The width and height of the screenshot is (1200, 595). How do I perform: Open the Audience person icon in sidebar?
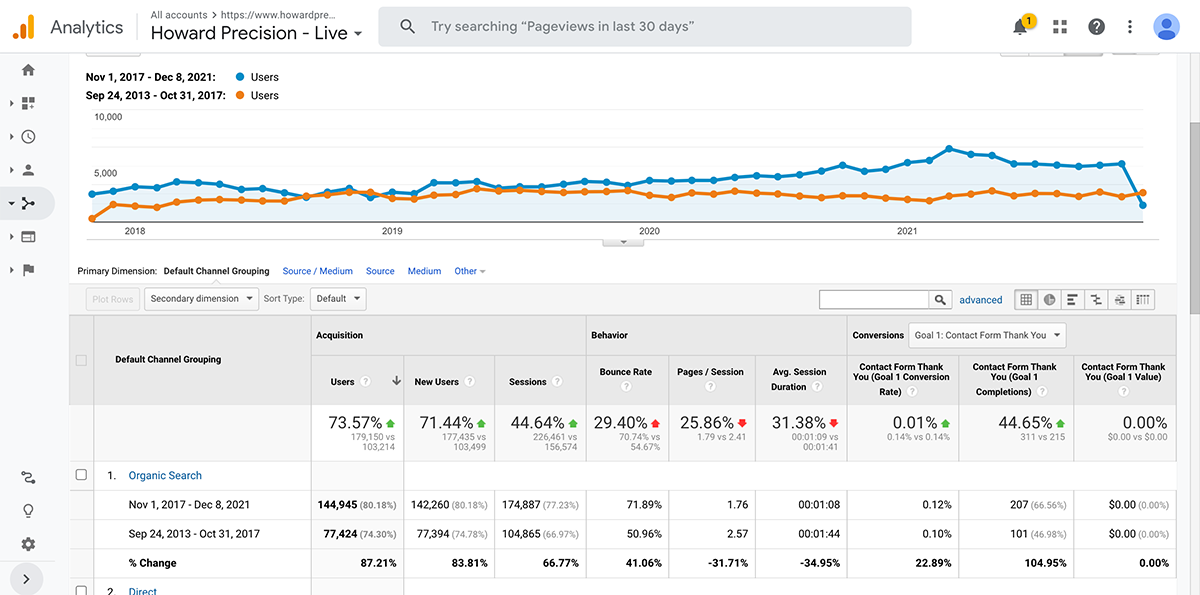28,170
